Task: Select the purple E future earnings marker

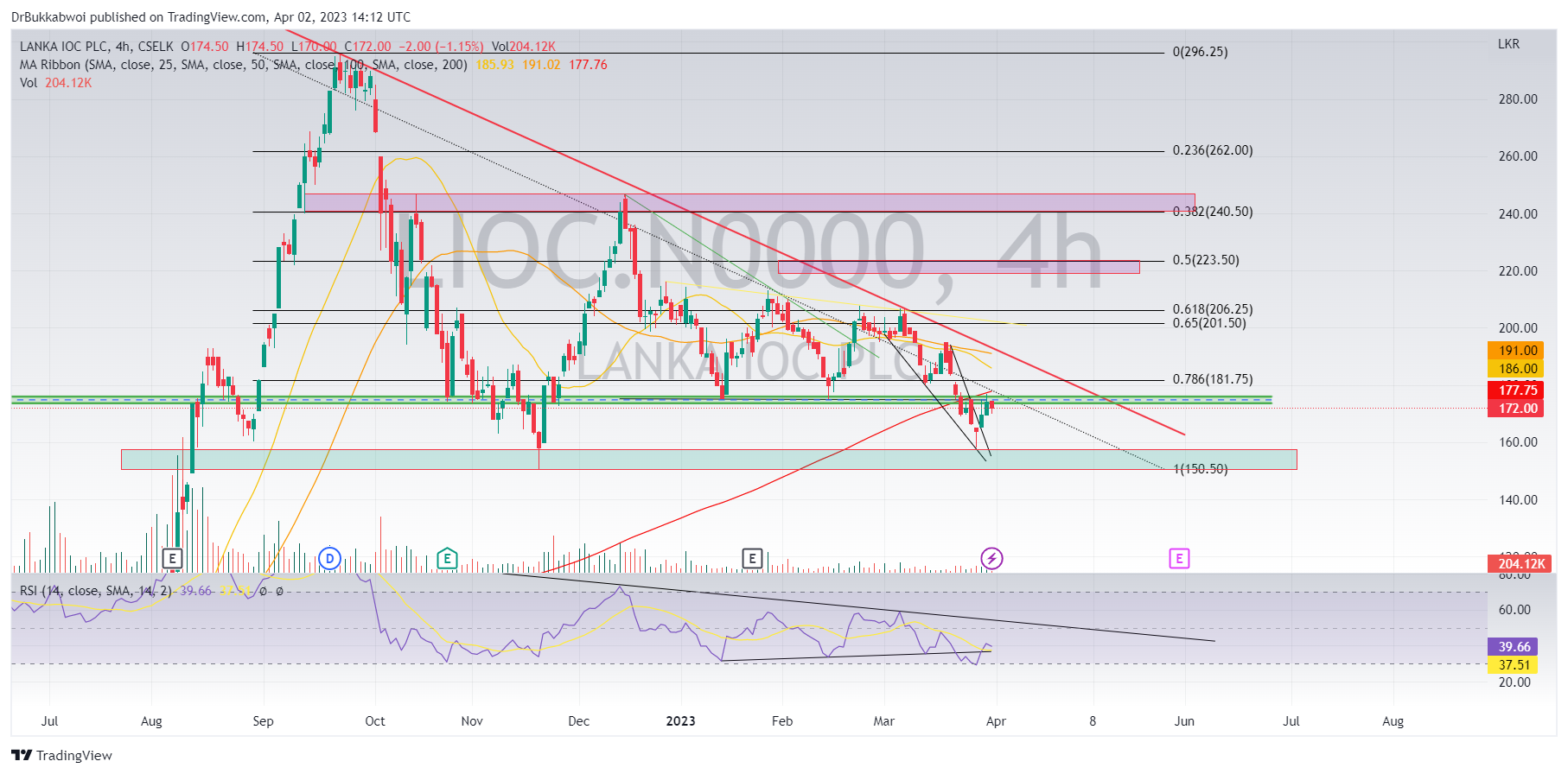Action: click(1179, 559)
